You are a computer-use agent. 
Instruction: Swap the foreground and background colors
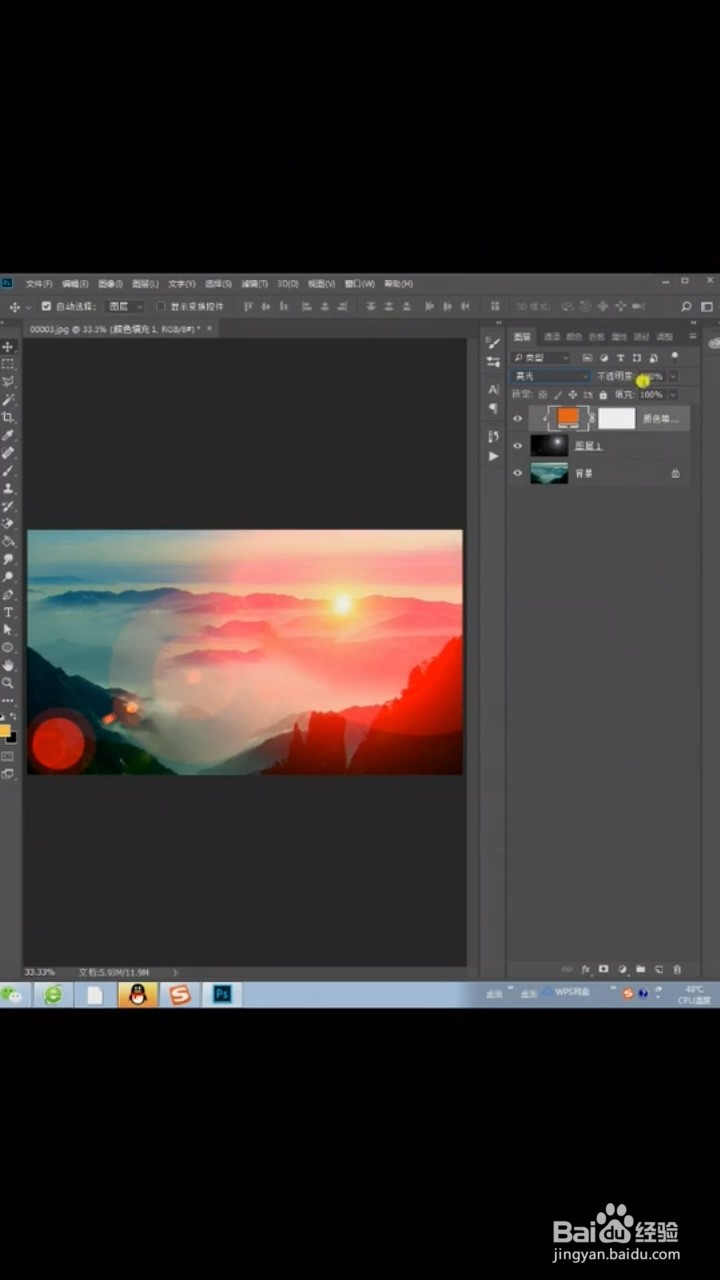13,718
